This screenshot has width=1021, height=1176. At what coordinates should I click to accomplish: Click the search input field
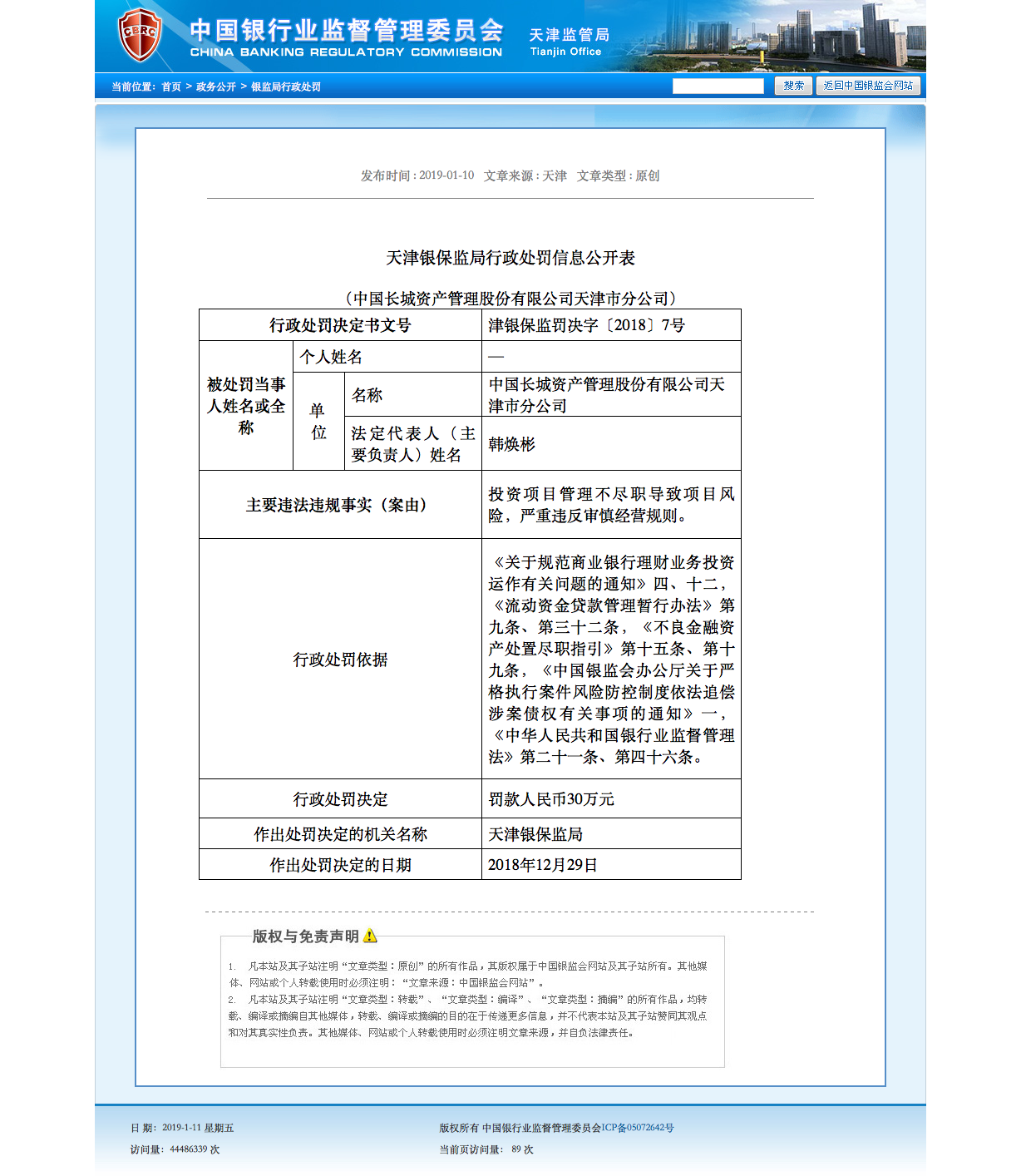(x=718, y=86)
